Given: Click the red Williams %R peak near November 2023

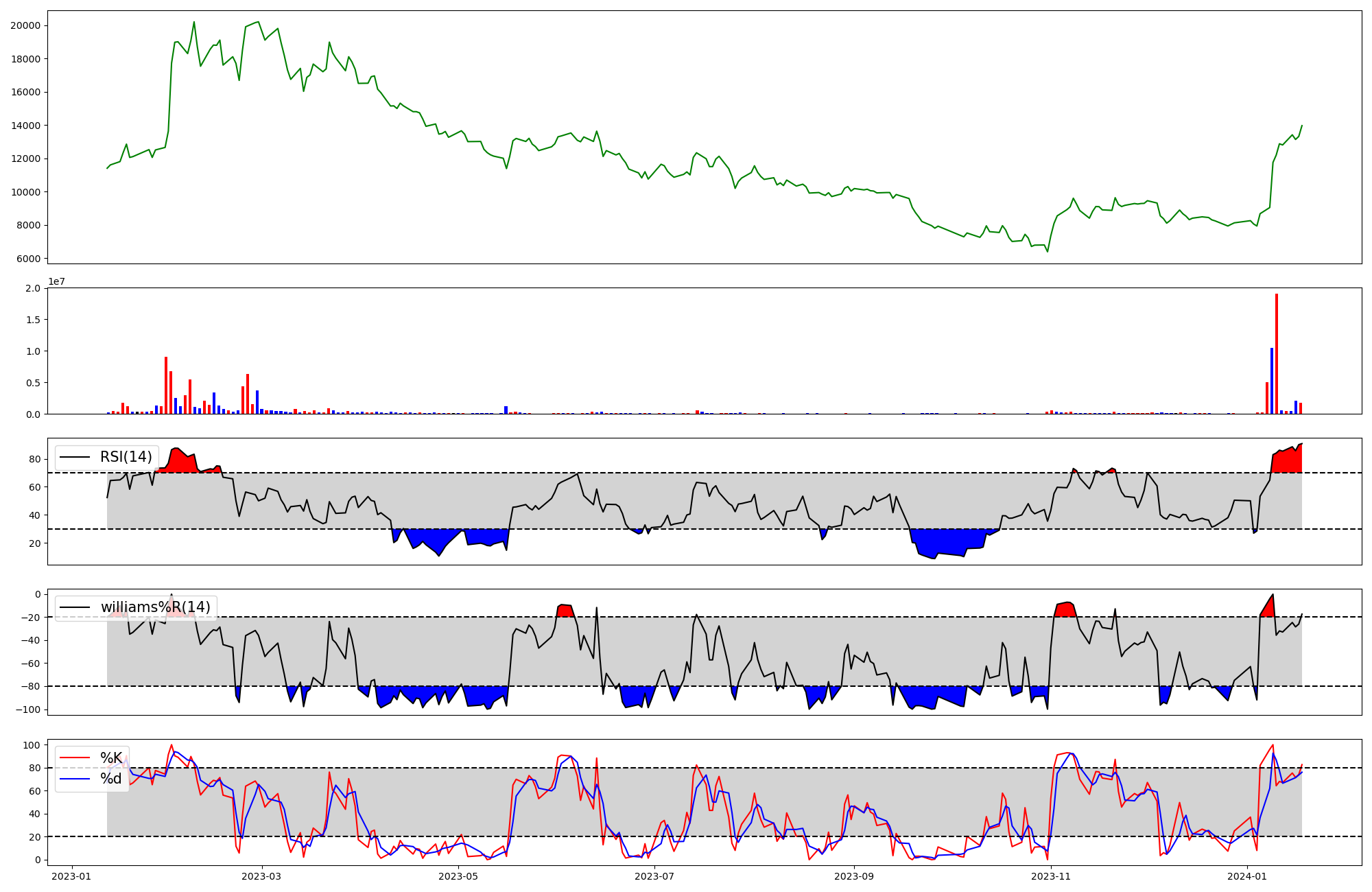Looking at the screenshot, I should pyautogui.click(x=1065, y=609).
